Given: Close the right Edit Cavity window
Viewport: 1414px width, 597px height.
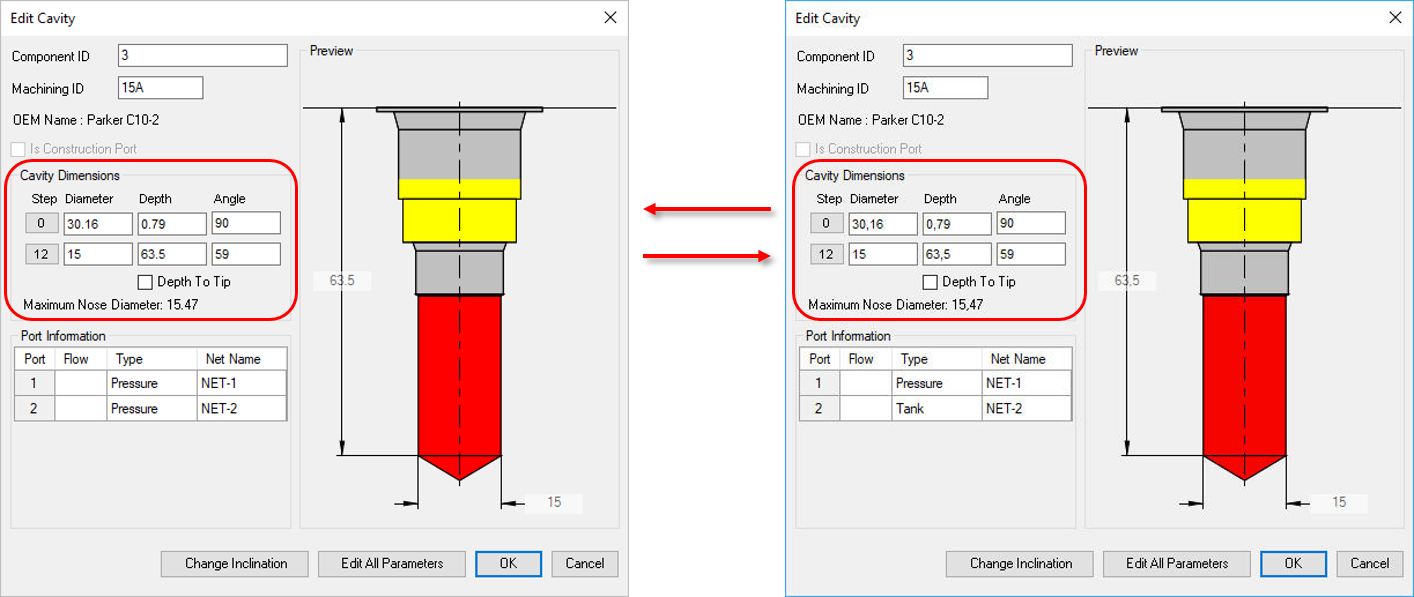Looking at the screenshot, I should click(1395, 17).
